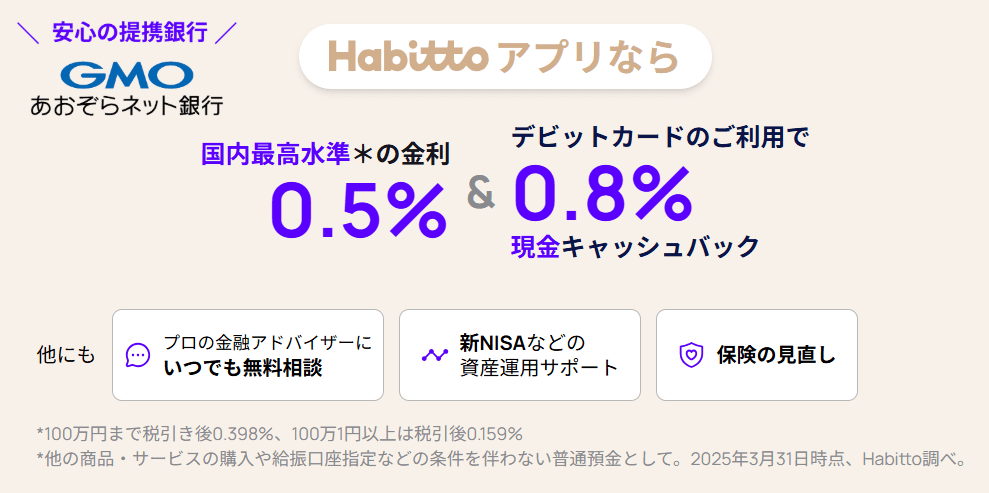The width and height of the screenshot is (989, 493).
Task: Click the デビットカードのご利用で heading
Action: [661, 137]
